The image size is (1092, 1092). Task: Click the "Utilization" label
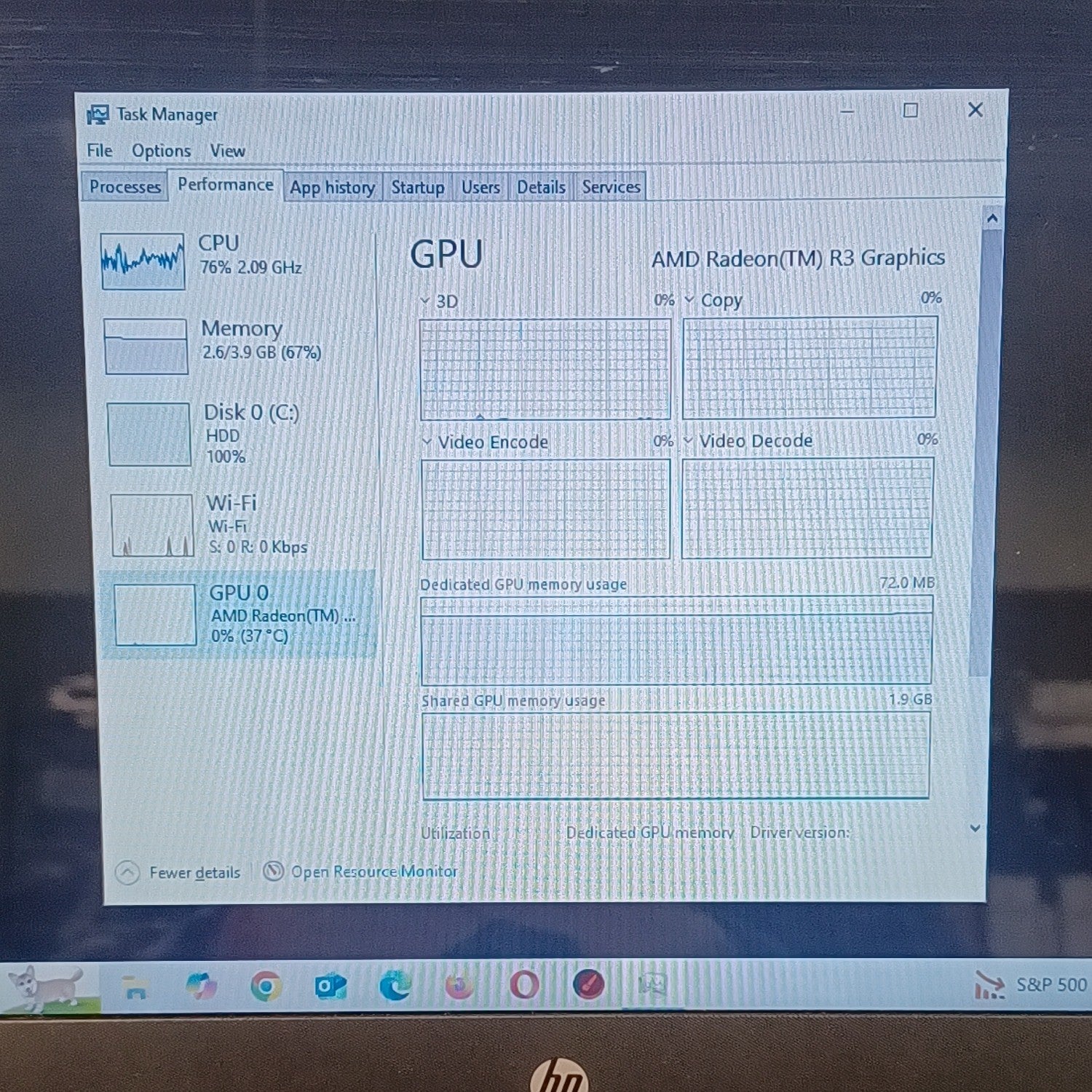pyautogui.click(x=455, y=833)
